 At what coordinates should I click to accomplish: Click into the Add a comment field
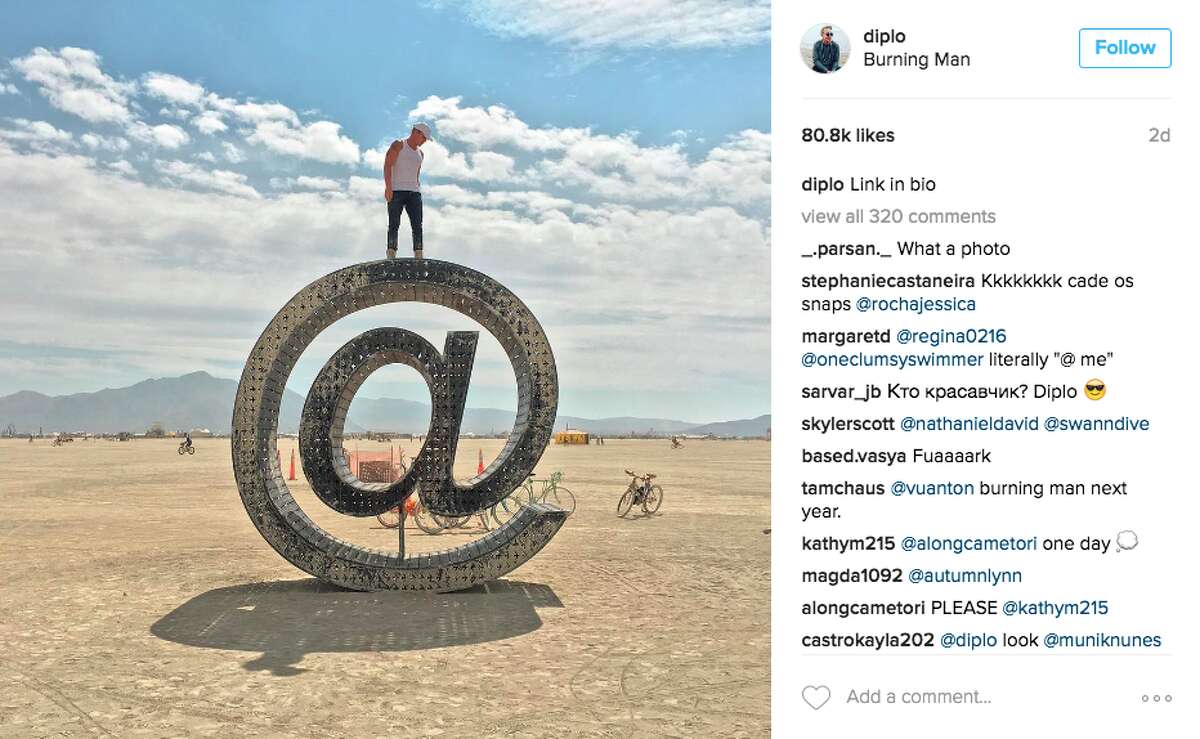918,697
